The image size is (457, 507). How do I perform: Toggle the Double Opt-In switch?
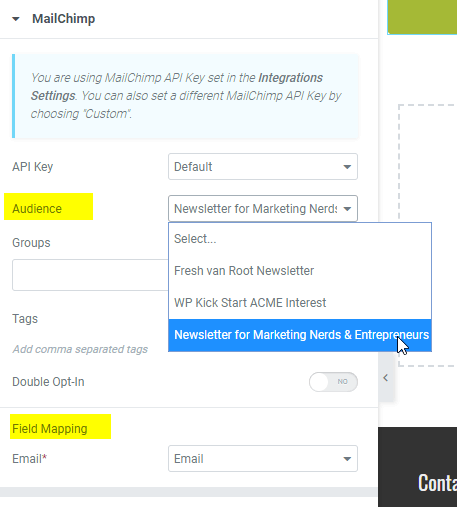point(333,382)
